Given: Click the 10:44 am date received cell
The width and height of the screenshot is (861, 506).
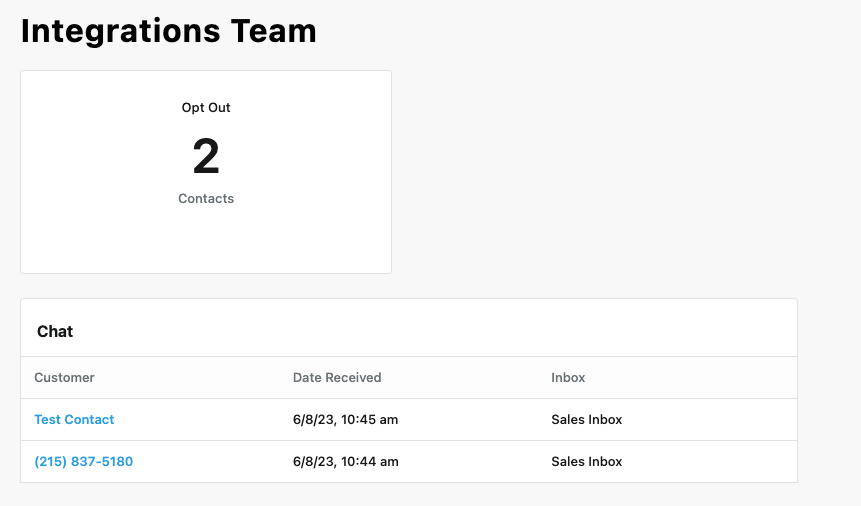Looking at the screenshot, I should [x=345, y=462].
